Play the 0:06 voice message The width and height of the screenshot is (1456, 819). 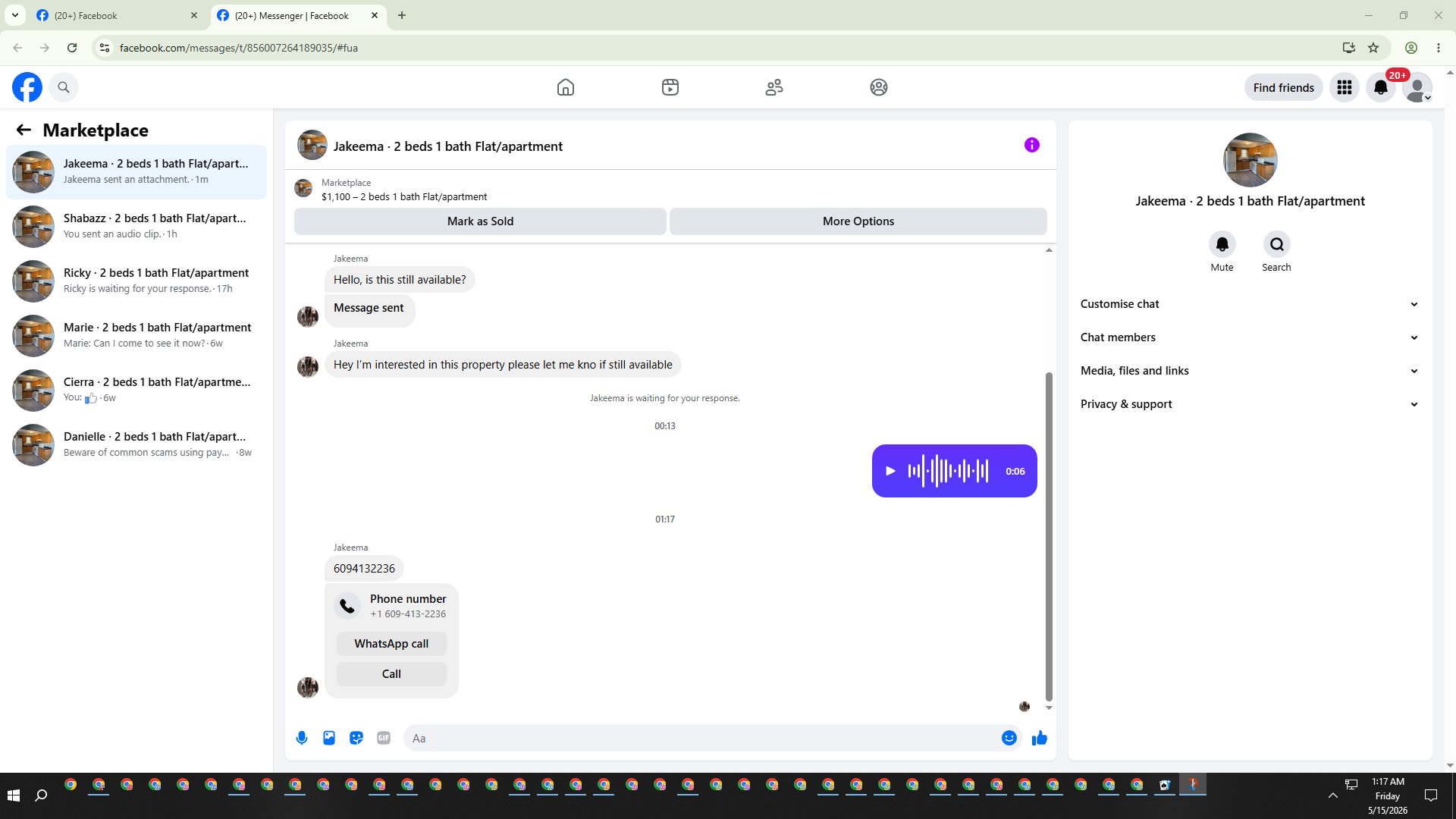[891, 471]
